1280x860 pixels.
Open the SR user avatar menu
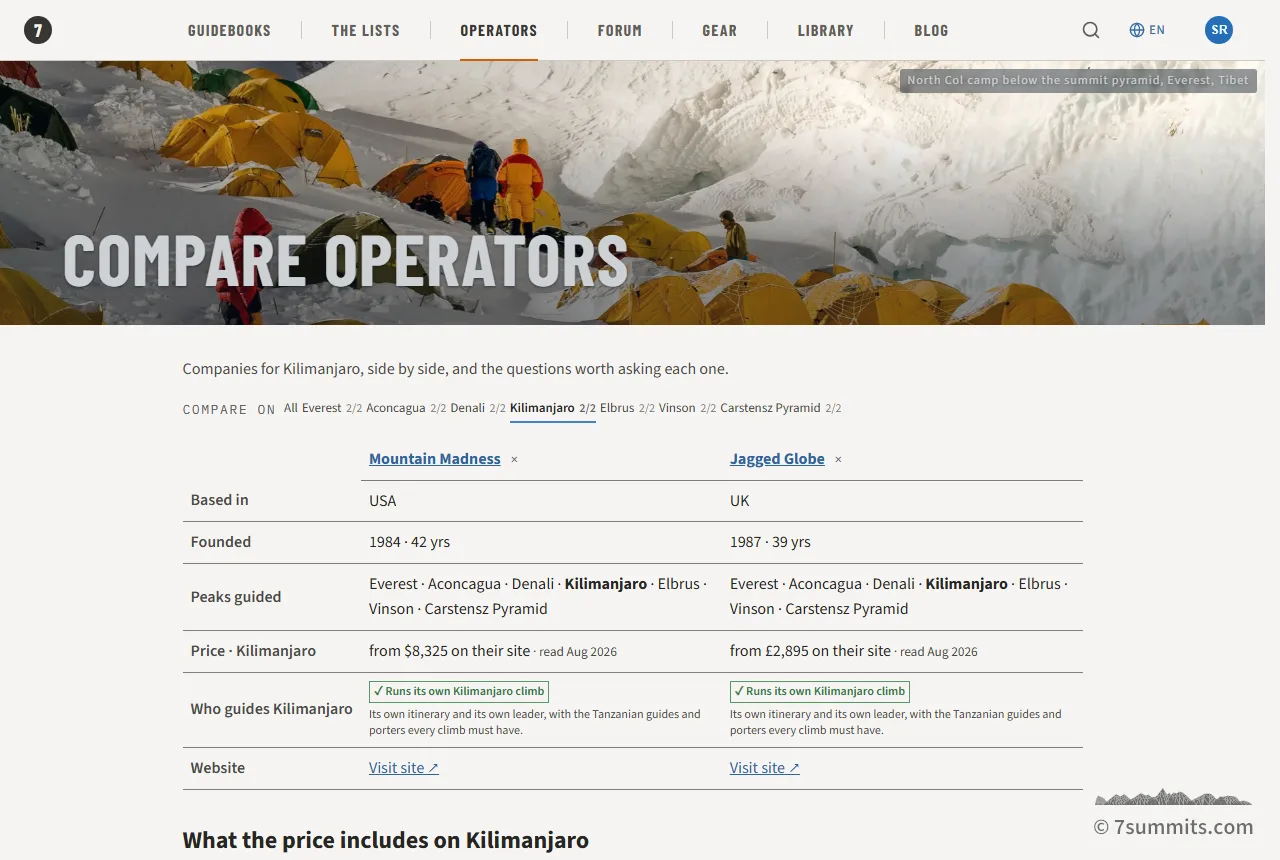[1219, 30]
